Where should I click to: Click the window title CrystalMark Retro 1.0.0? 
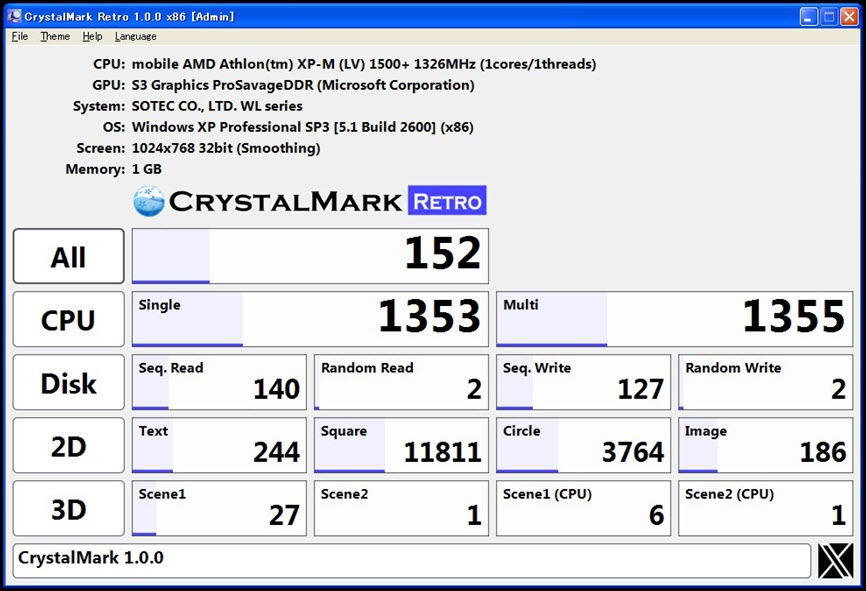pyautogui.click(x=129, y=17)
